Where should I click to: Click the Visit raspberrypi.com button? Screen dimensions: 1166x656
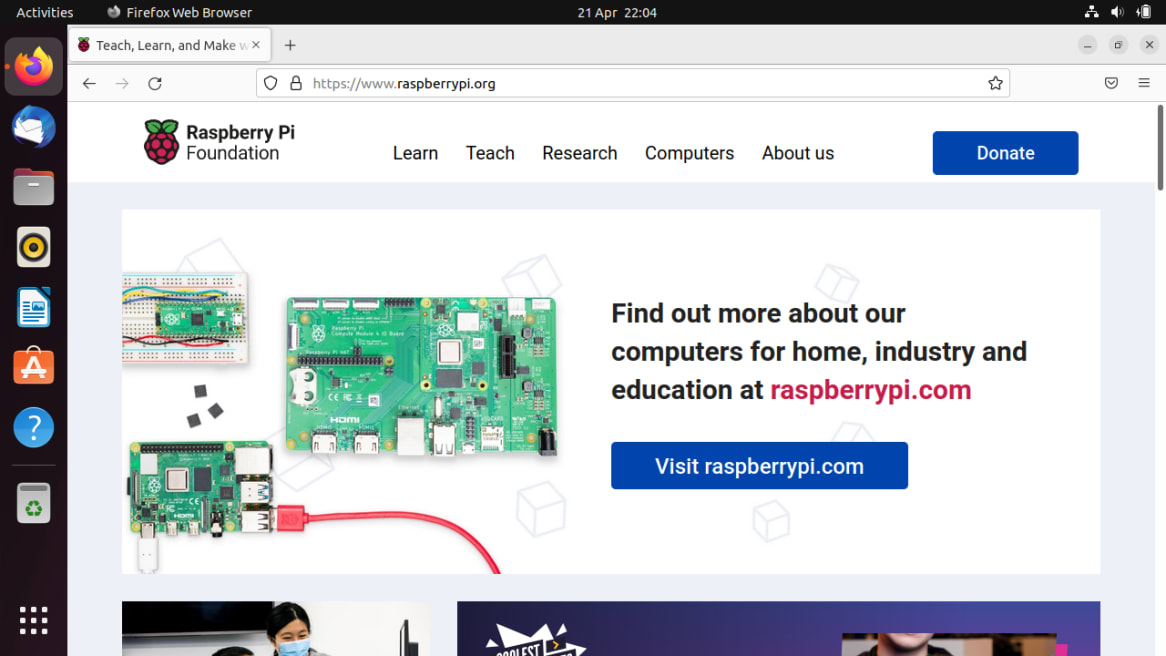[x=759, y=466]
